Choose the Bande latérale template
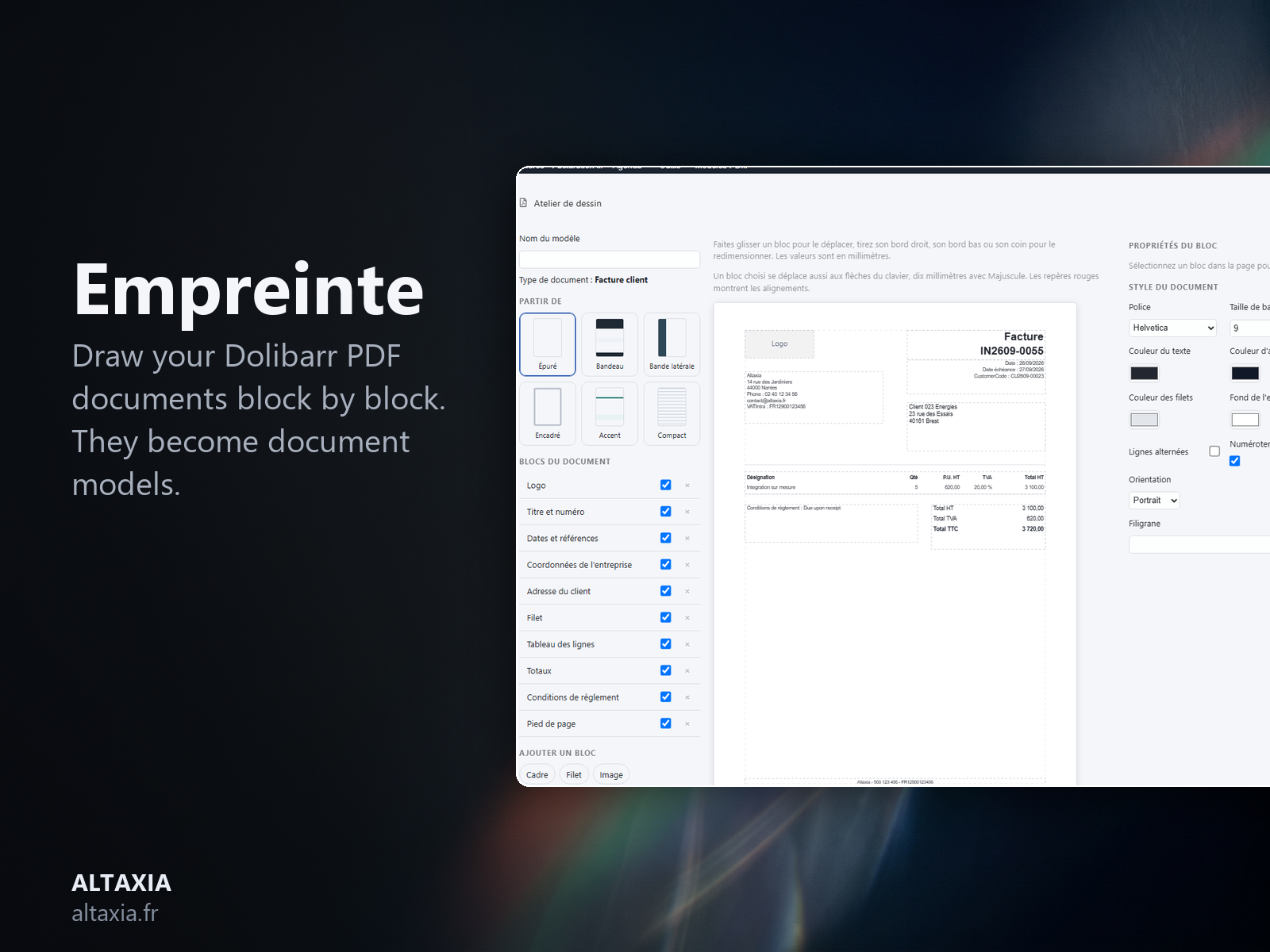The image size is (1270, 952). (x=672, y=344)
